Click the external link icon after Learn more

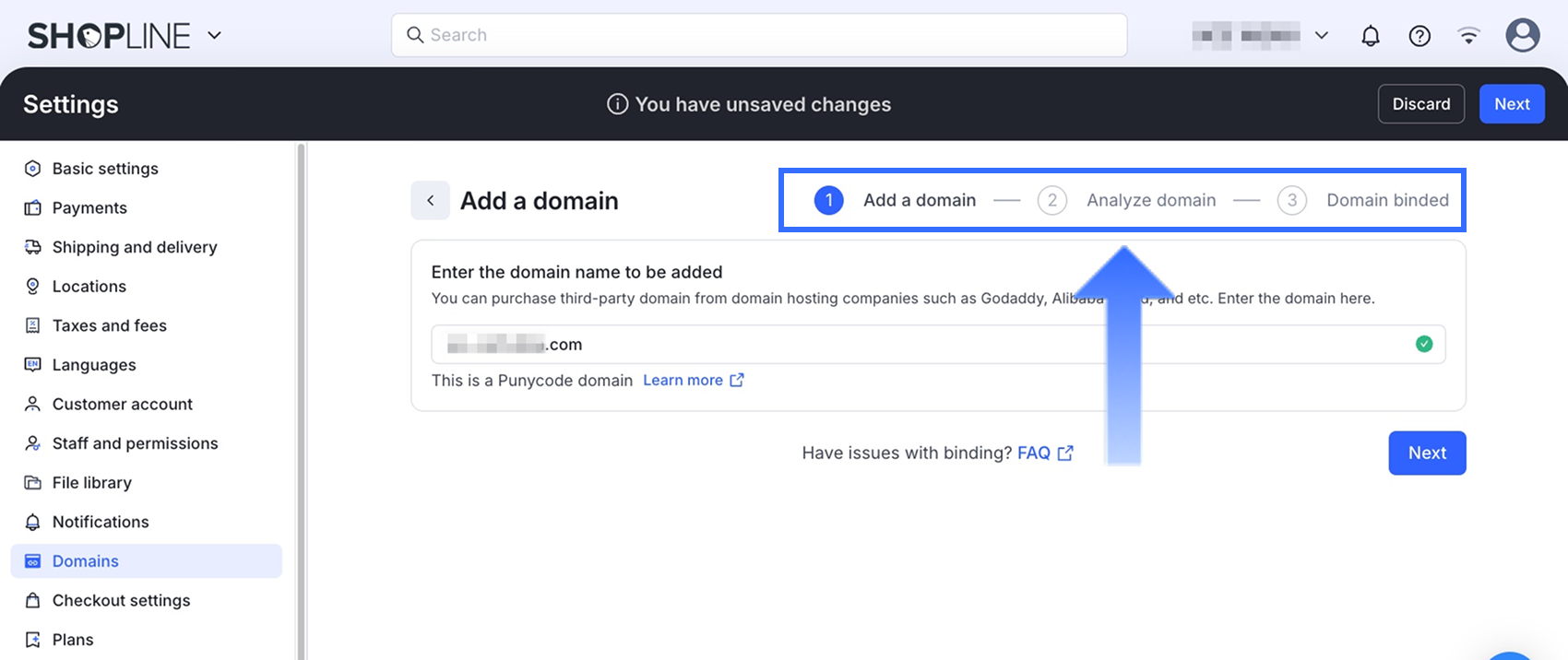(737, 380)
